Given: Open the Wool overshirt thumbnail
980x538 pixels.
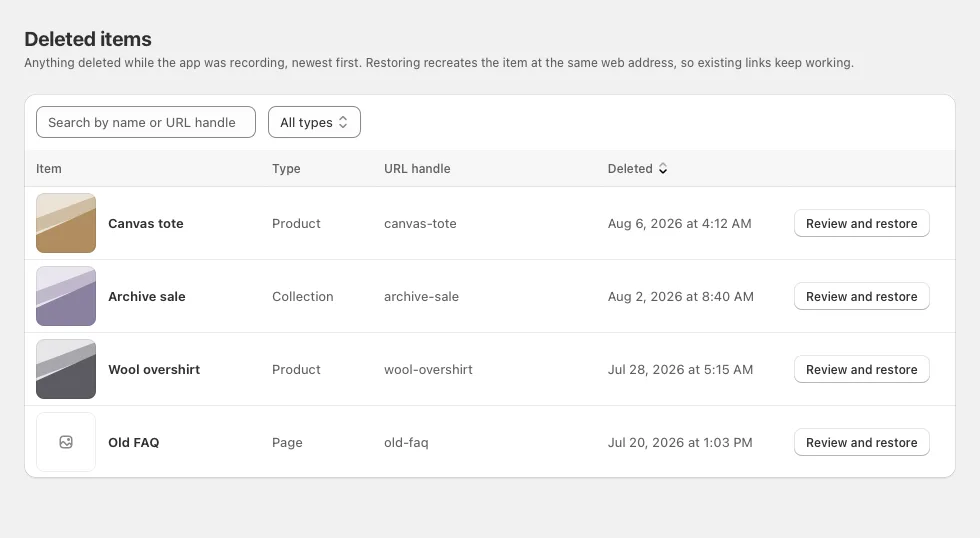Looking at the screenshot, I should [x=66, y=369].
